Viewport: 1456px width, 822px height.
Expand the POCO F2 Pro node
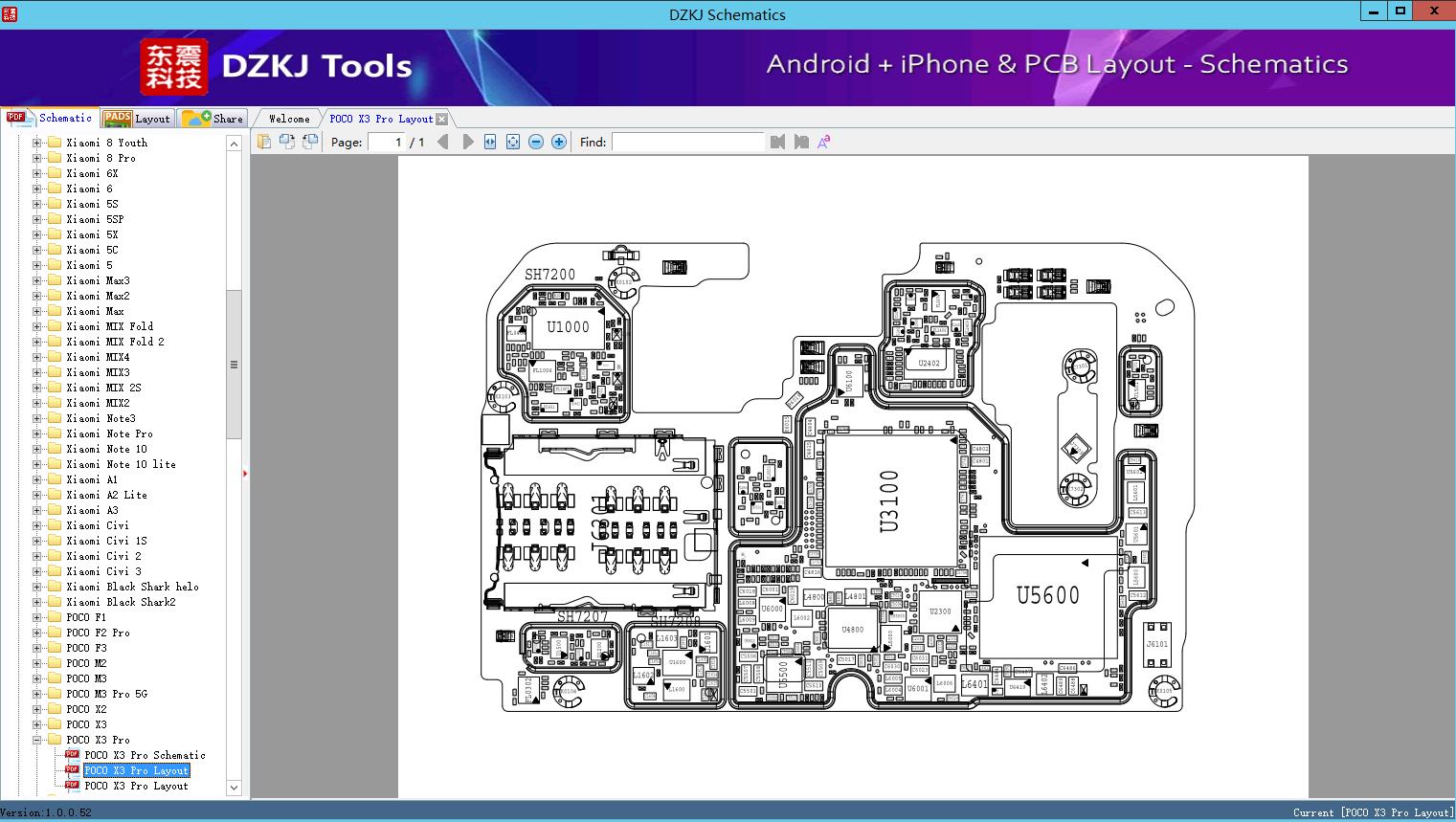37,633
